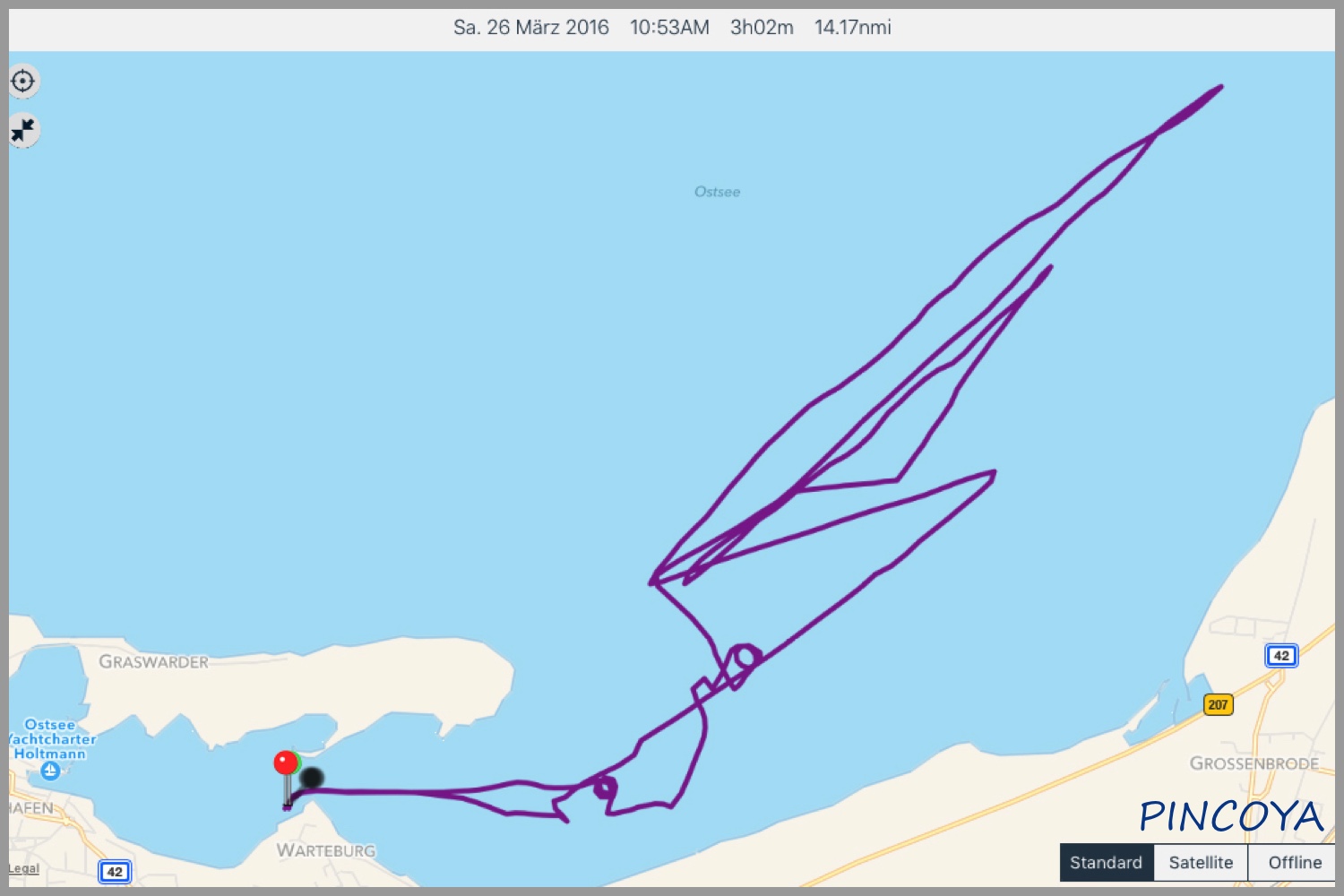Click the track date Sa. 26 März 2016

[531, 28]
